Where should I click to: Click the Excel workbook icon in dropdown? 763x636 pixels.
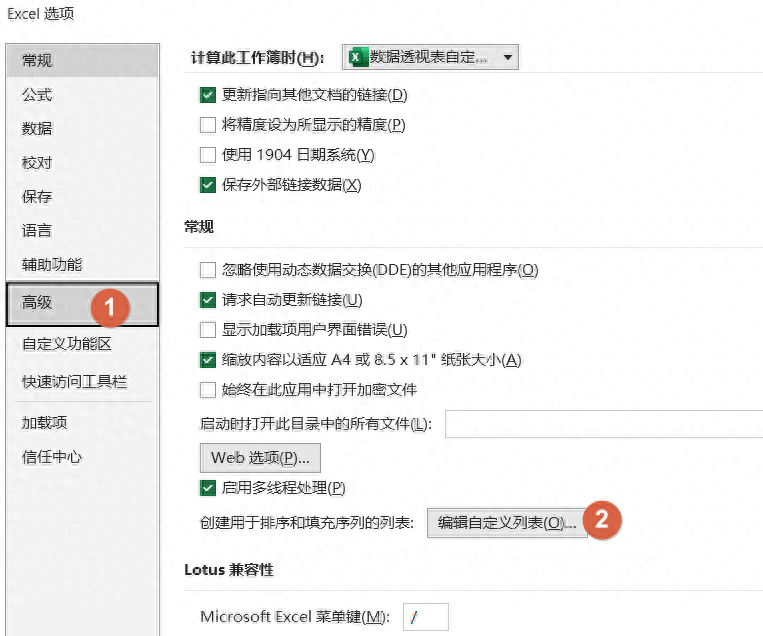click(x=357, y=58)
